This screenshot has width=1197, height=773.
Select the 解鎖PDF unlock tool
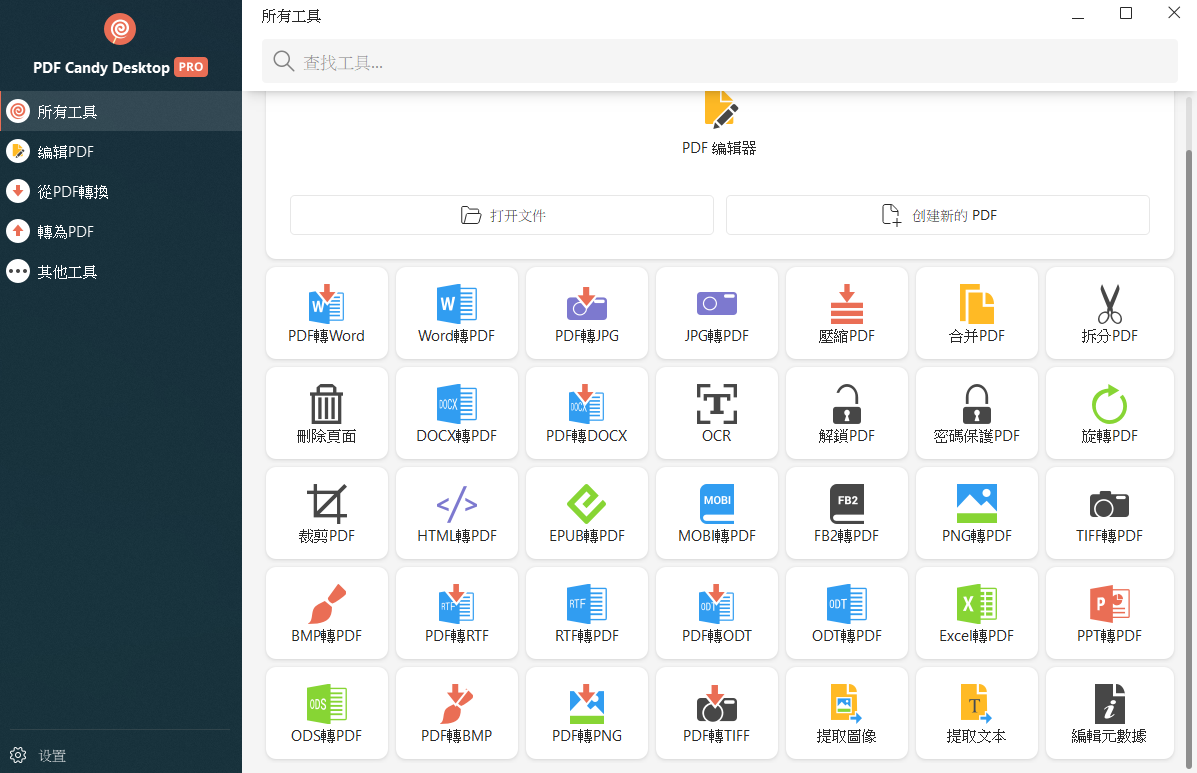point(847,413)
